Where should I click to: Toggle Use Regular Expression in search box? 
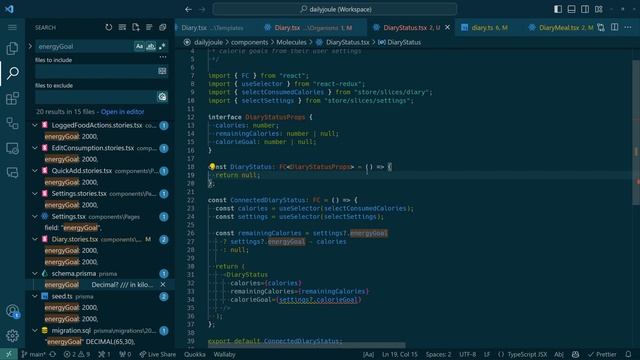[162, 47]
